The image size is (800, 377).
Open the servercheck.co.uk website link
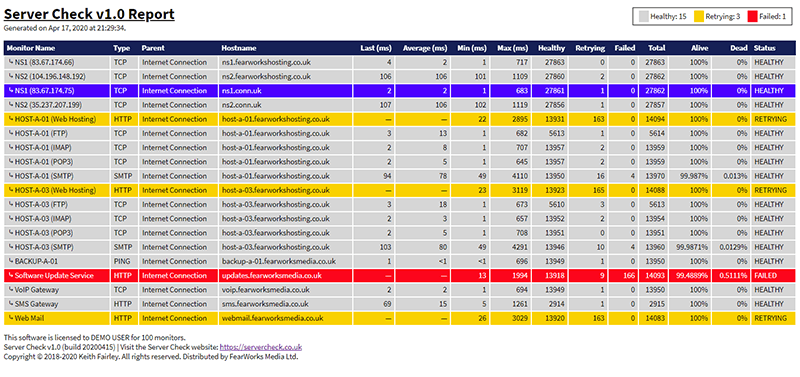click(261, 347)
